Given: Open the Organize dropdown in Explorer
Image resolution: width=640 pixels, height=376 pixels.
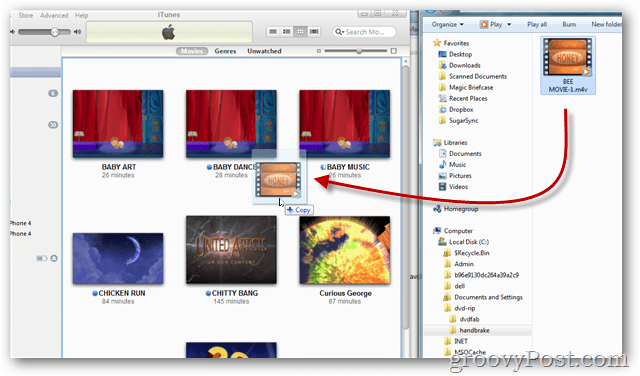Looking at the screenshot, I should [x=448, y=24].
